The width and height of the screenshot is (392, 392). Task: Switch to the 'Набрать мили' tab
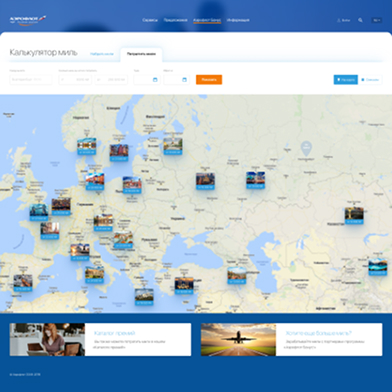point(102,54)
